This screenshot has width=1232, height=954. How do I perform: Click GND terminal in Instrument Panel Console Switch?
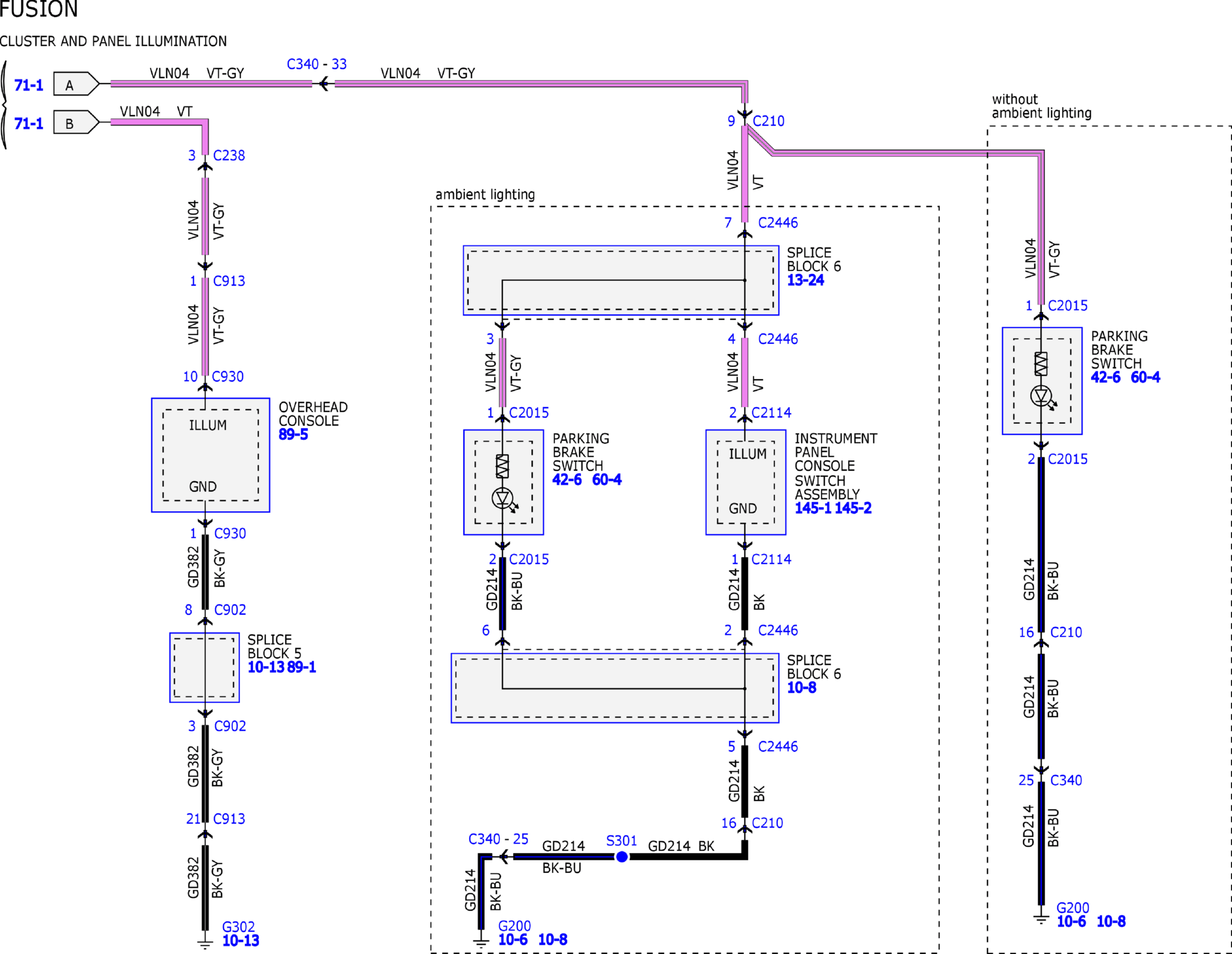743,508
